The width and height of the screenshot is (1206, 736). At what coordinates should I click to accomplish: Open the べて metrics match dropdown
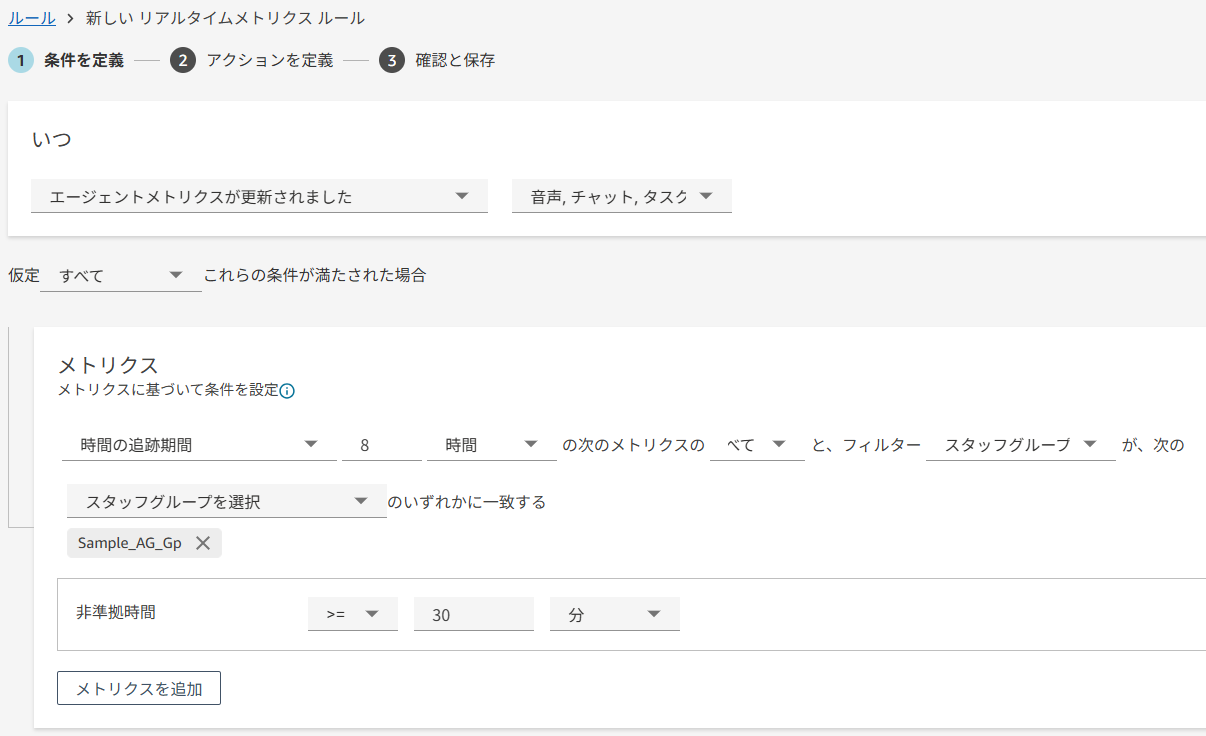[756, 445]
